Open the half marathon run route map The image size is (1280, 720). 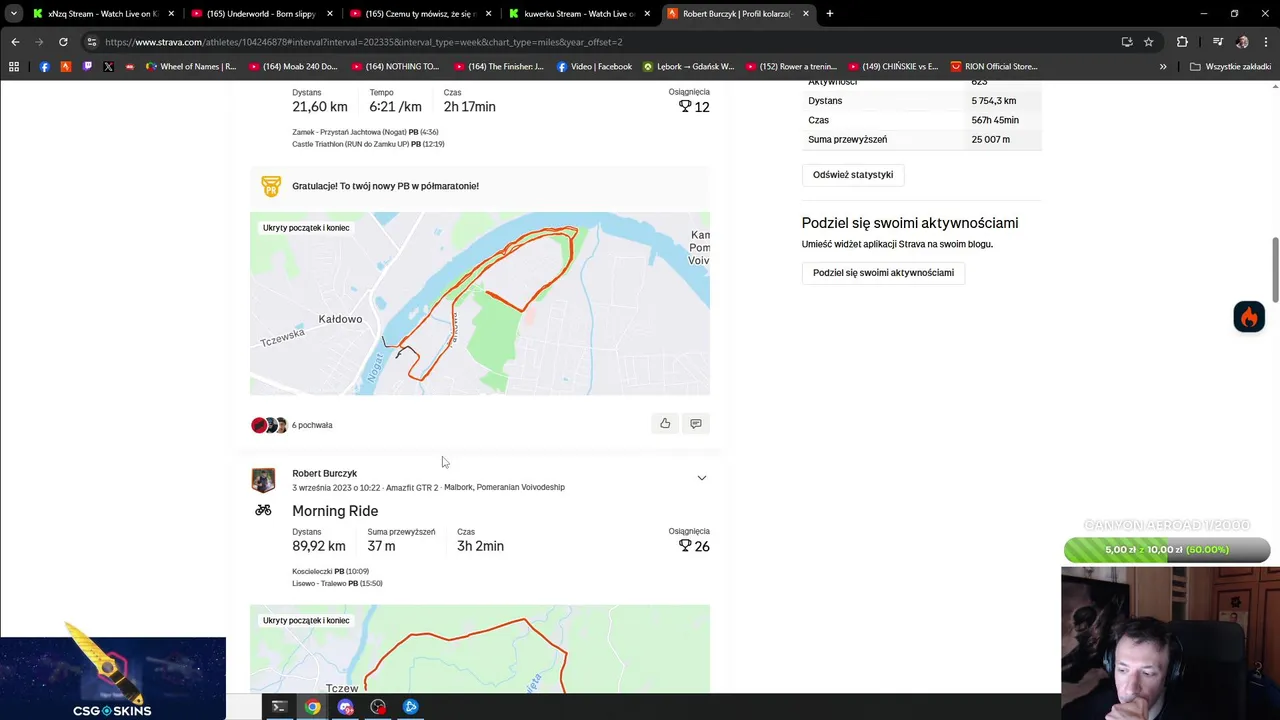pyautogui.click(x=480, y=303)
